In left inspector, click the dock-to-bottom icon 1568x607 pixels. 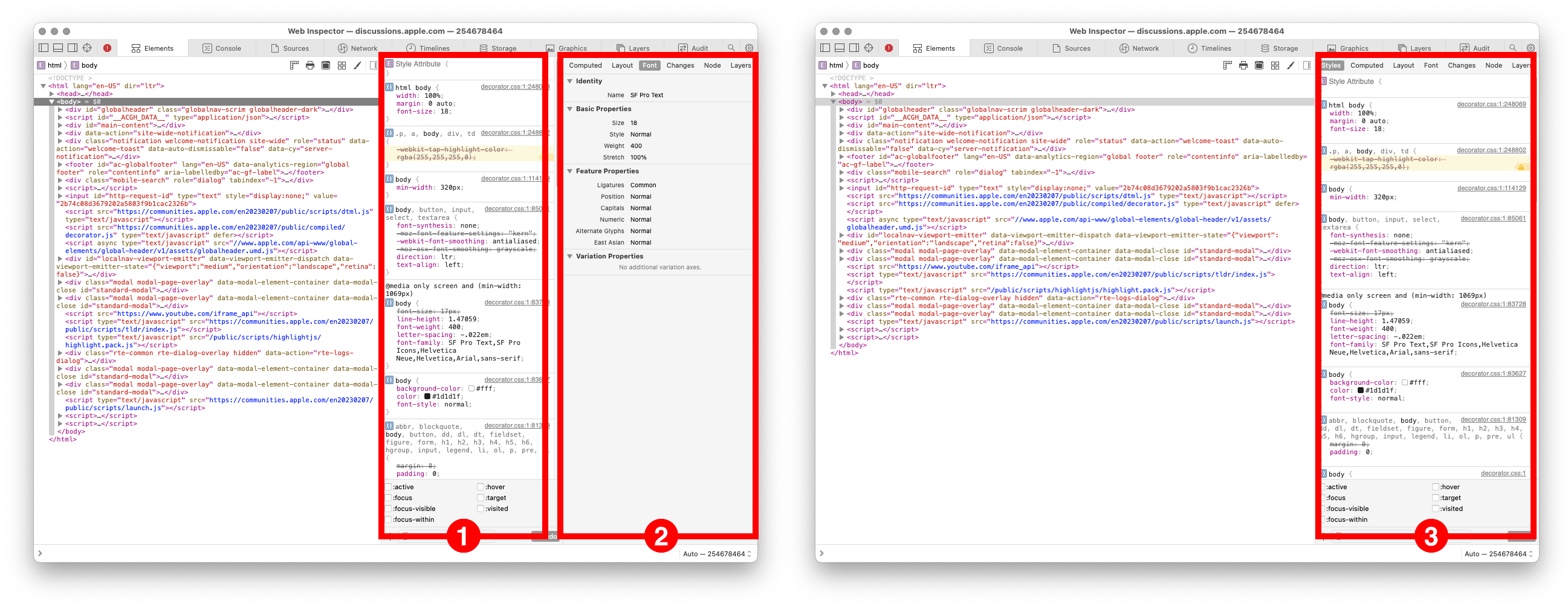click(x=58, y=48)
